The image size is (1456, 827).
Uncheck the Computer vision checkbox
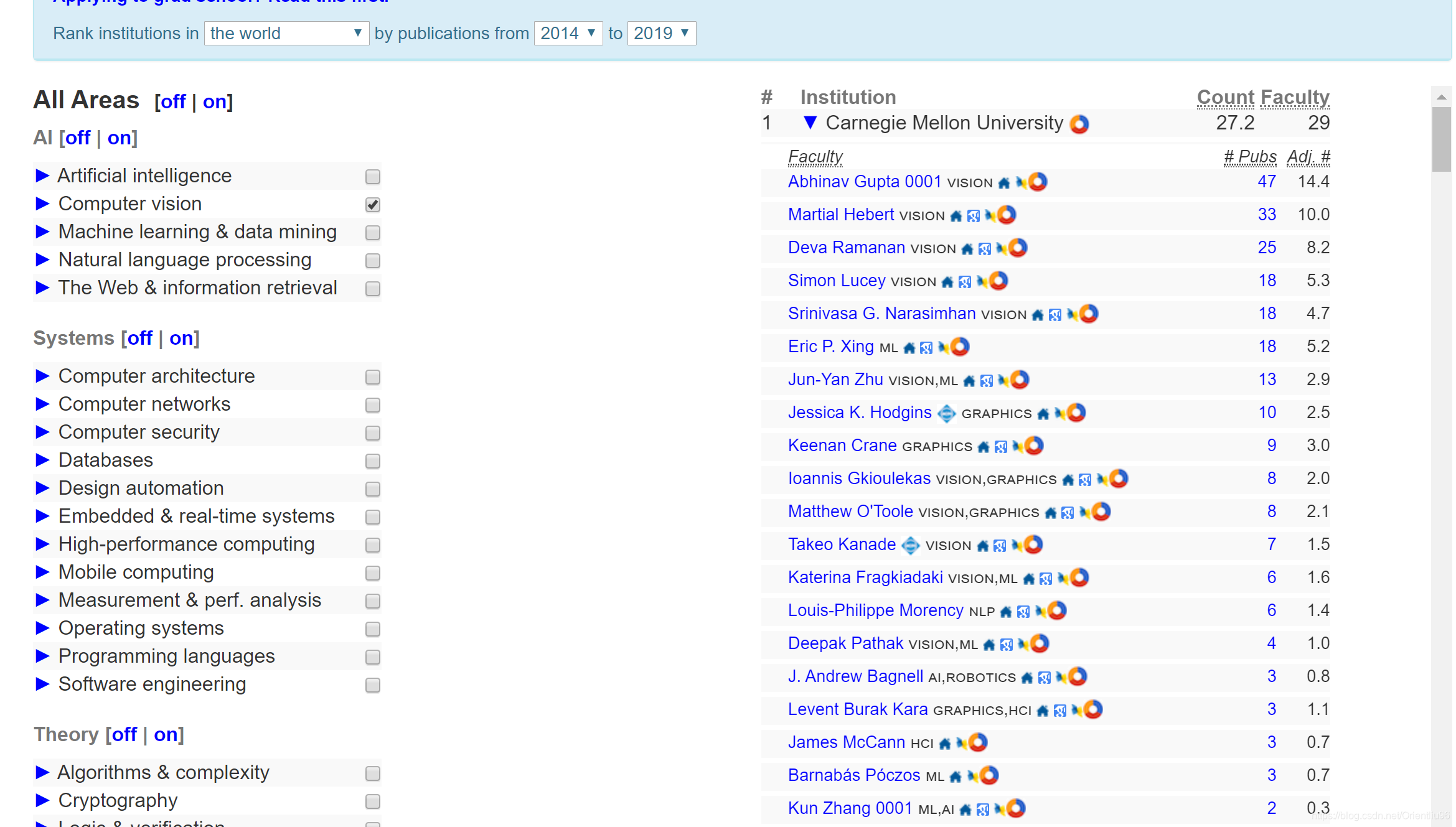coord(373,205)
